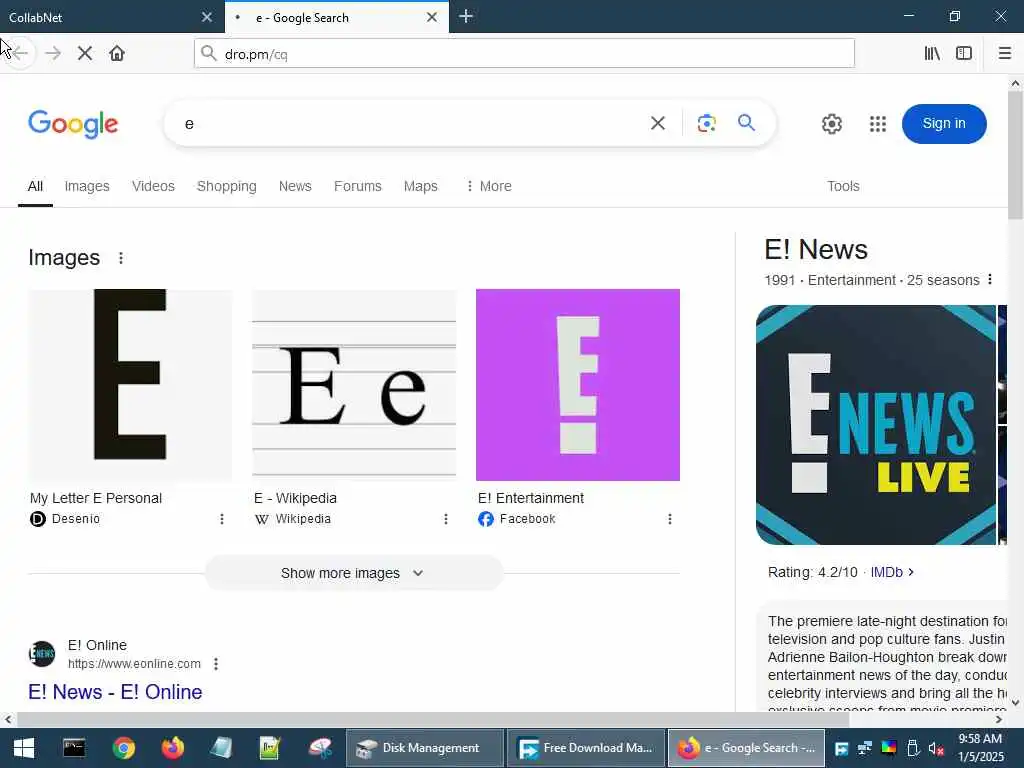The image size is (1024, 768).
Task: Open options for the Images section
Action: [121, 258]
